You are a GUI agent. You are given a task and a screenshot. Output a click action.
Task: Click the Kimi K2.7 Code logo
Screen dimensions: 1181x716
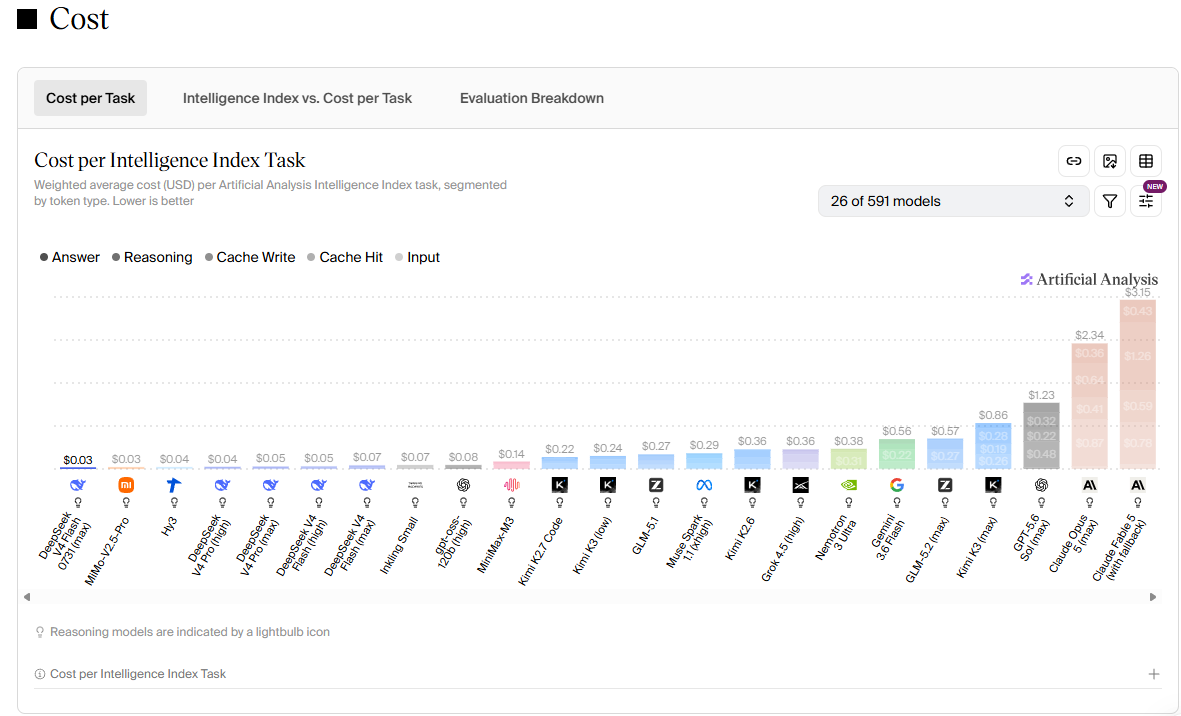tap(560, 485)
